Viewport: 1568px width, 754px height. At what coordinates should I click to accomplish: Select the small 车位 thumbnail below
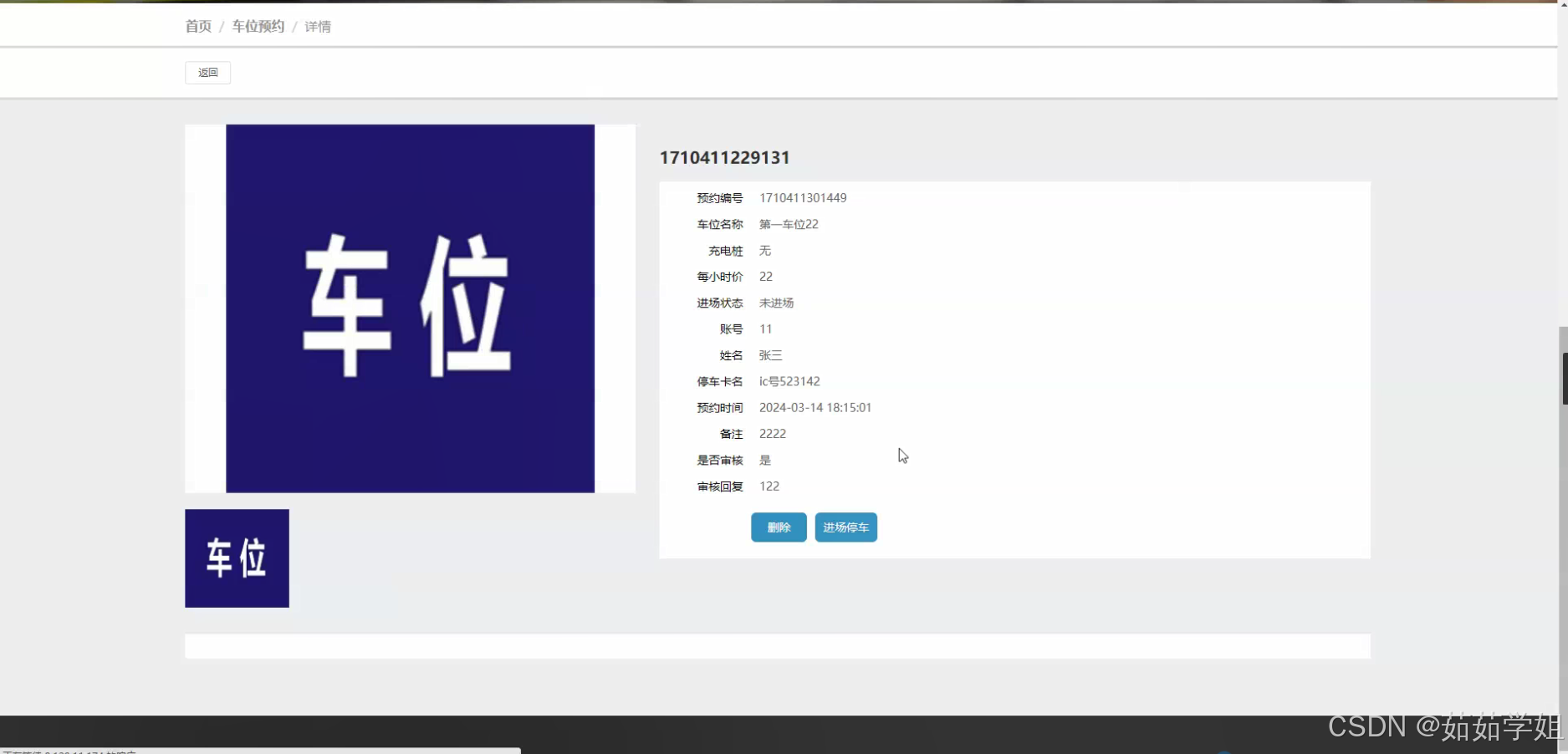click(x=237, y=558)
